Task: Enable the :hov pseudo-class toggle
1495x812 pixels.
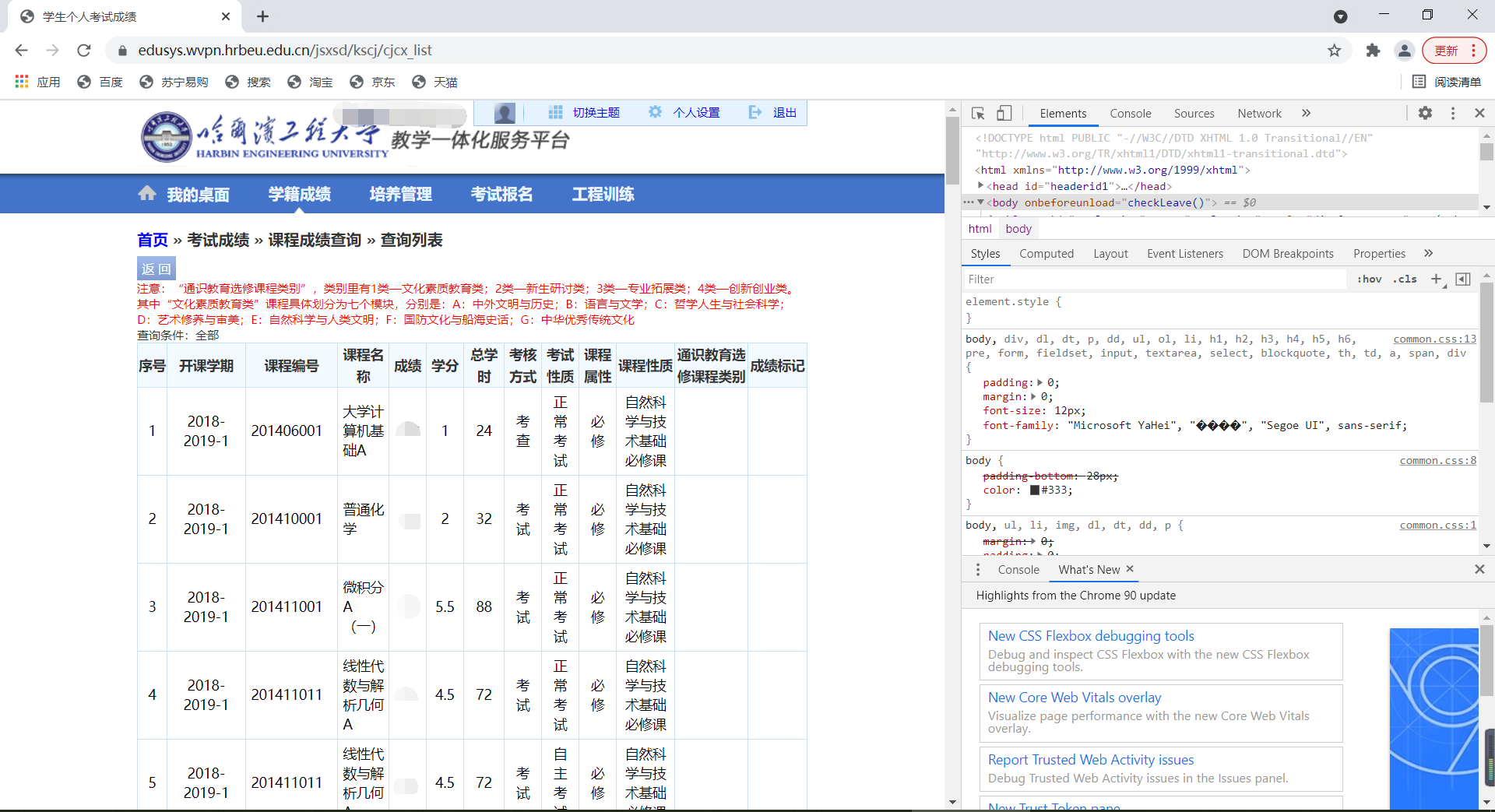Action: pos(1370,279)
